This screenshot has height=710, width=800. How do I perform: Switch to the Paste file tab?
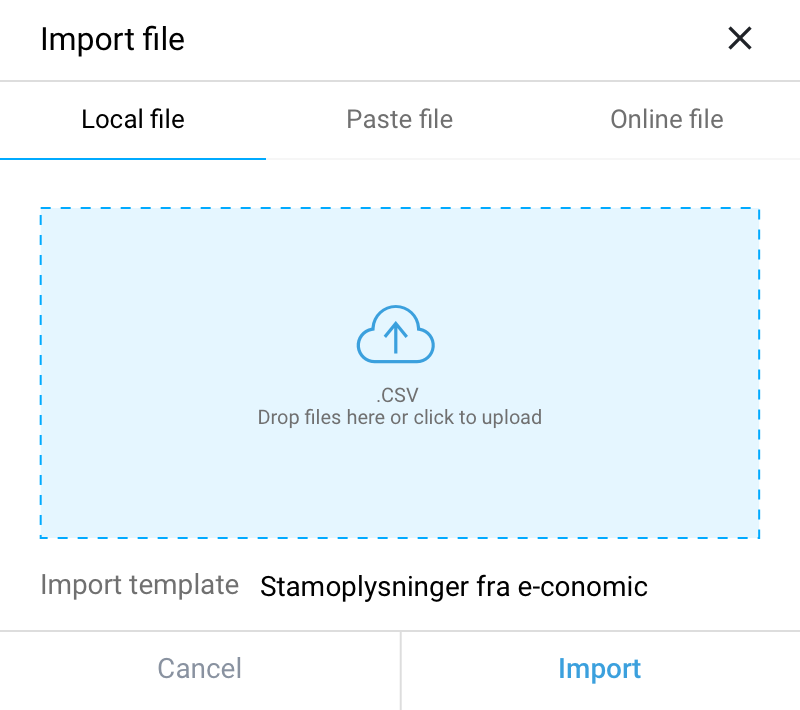[399, 119]
